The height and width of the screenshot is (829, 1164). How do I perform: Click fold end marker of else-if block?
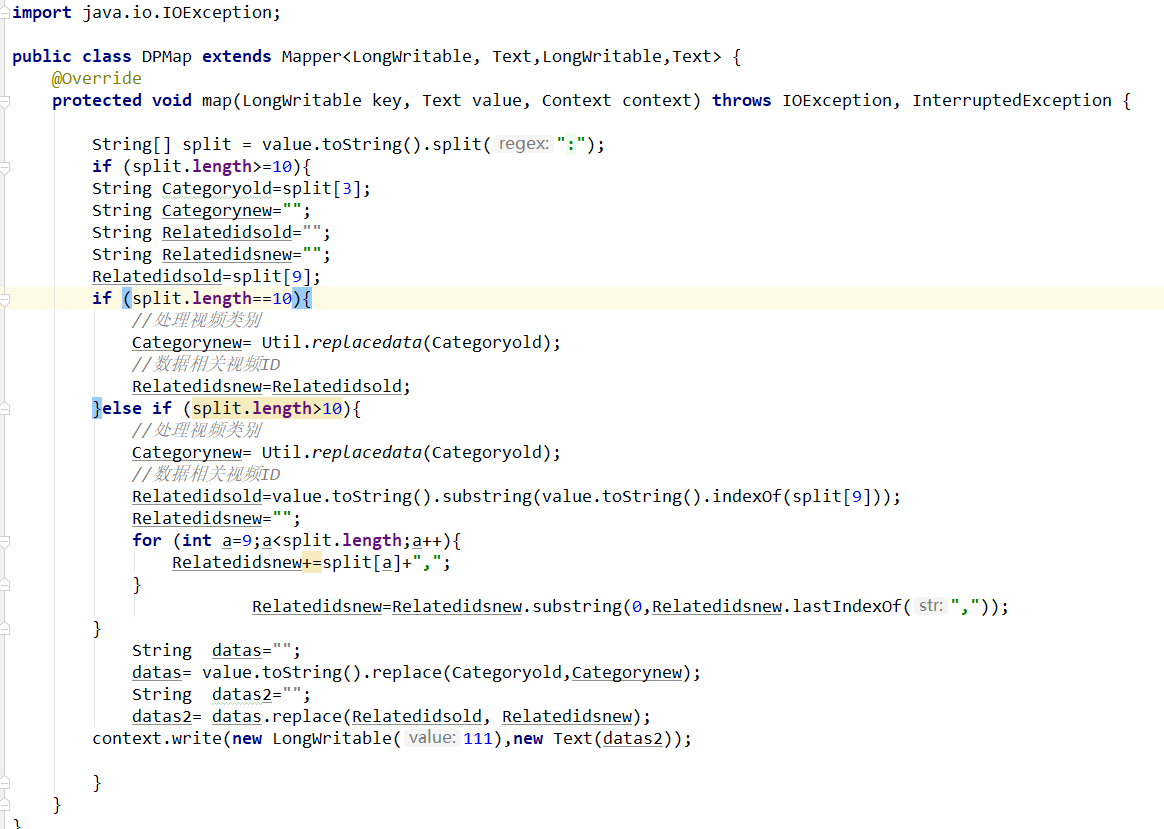(4, 629)
